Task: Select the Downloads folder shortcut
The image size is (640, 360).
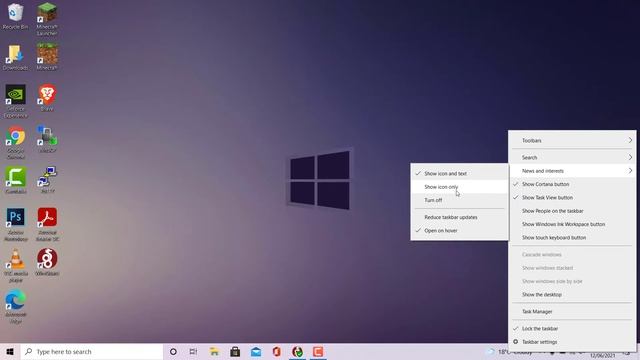Action: click(x=16, y=58)
